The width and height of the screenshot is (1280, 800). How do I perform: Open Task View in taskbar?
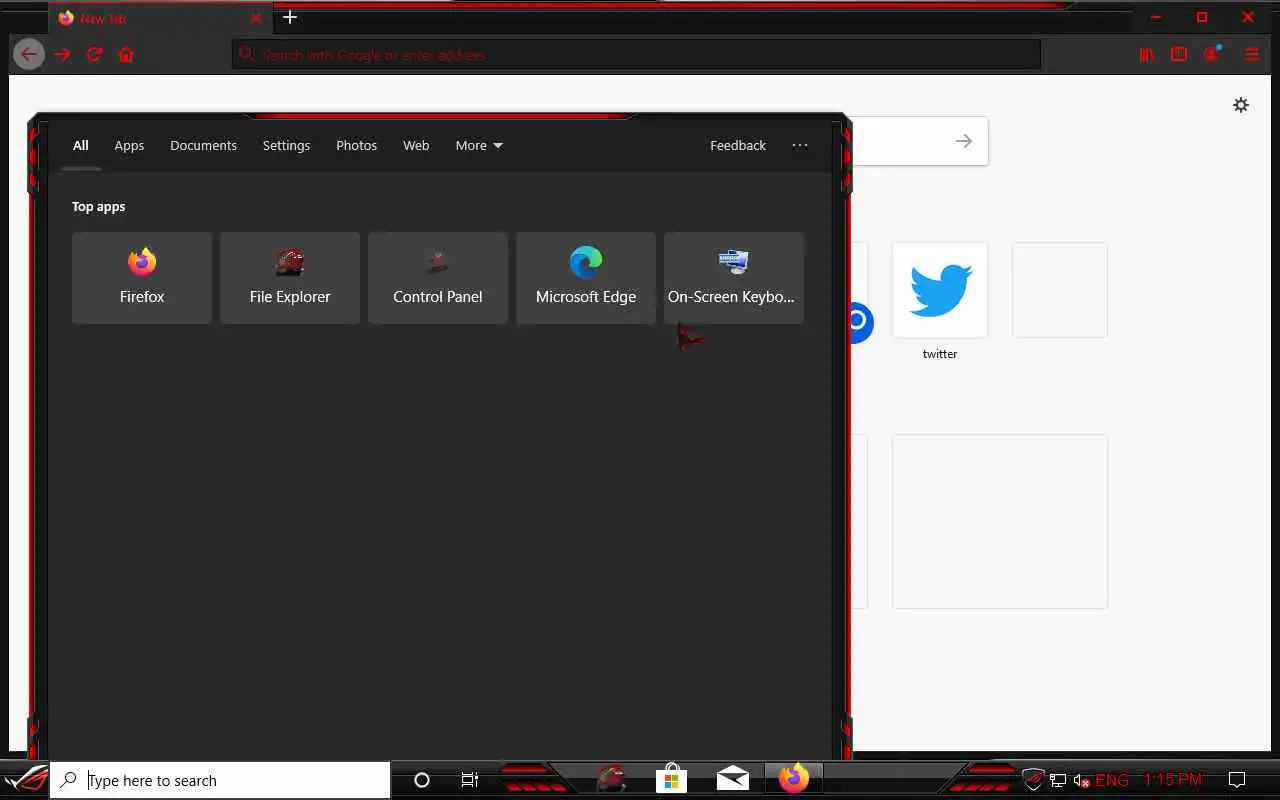tap(470, 780)
